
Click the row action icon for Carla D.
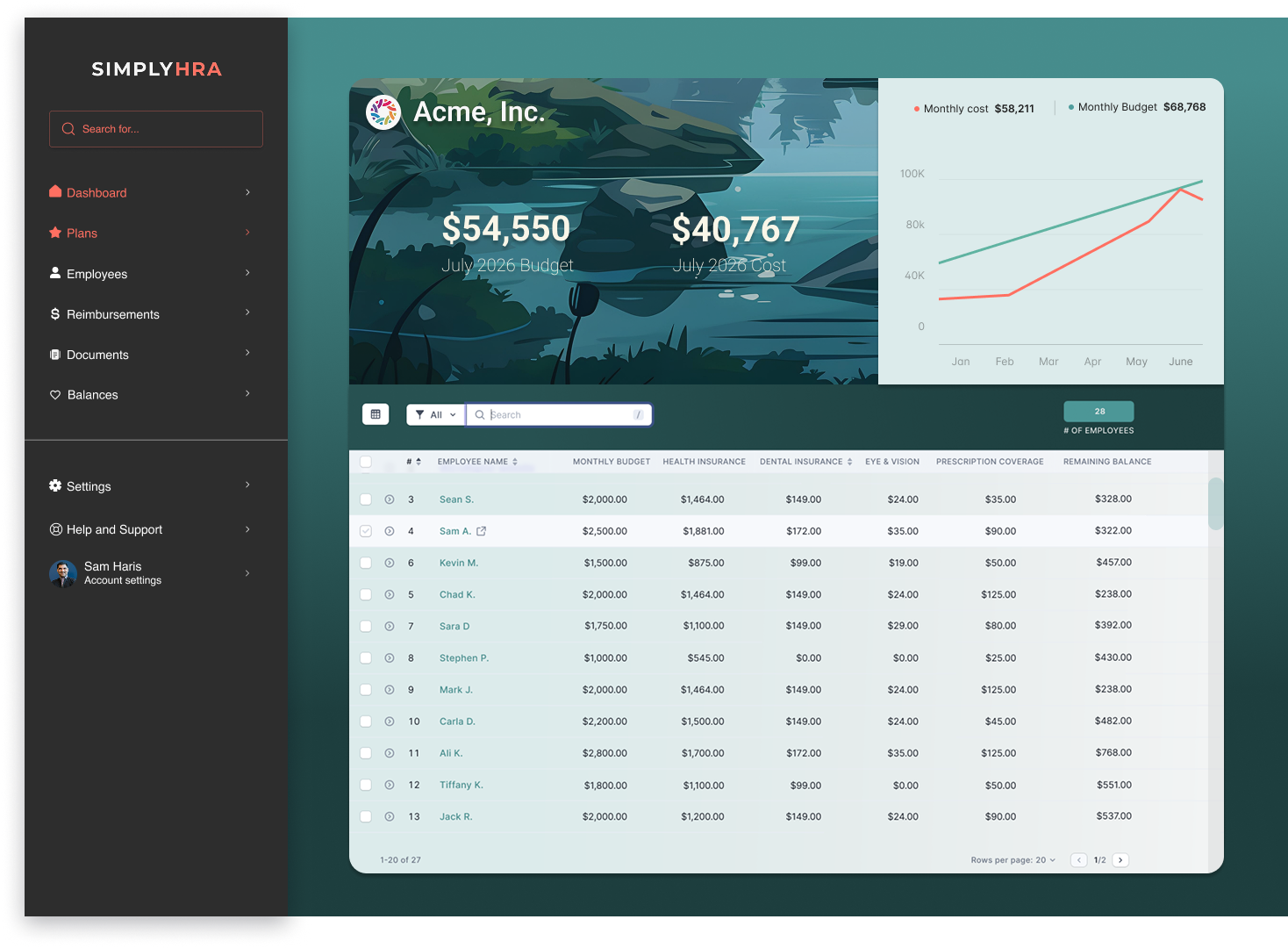390,722
